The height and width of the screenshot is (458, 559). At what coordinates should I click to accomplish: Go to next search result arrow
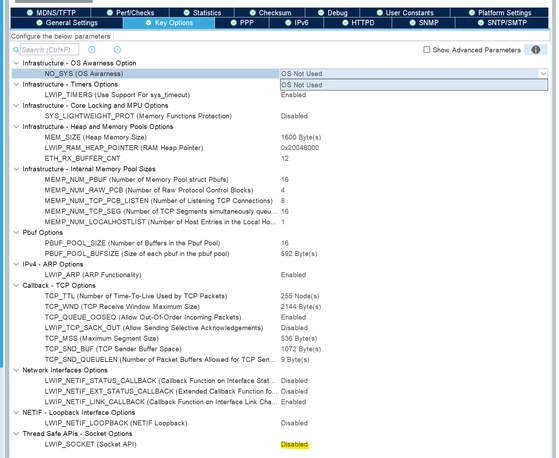click(117, 50)
